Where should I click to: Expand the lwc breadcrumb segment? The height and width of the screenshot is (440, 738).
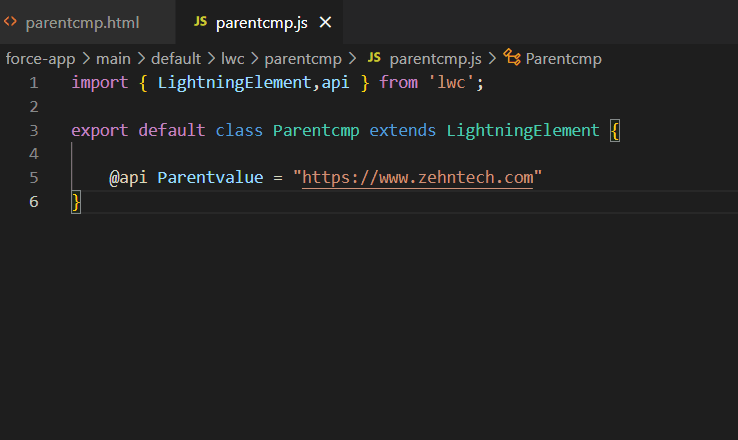pos(231,58)
